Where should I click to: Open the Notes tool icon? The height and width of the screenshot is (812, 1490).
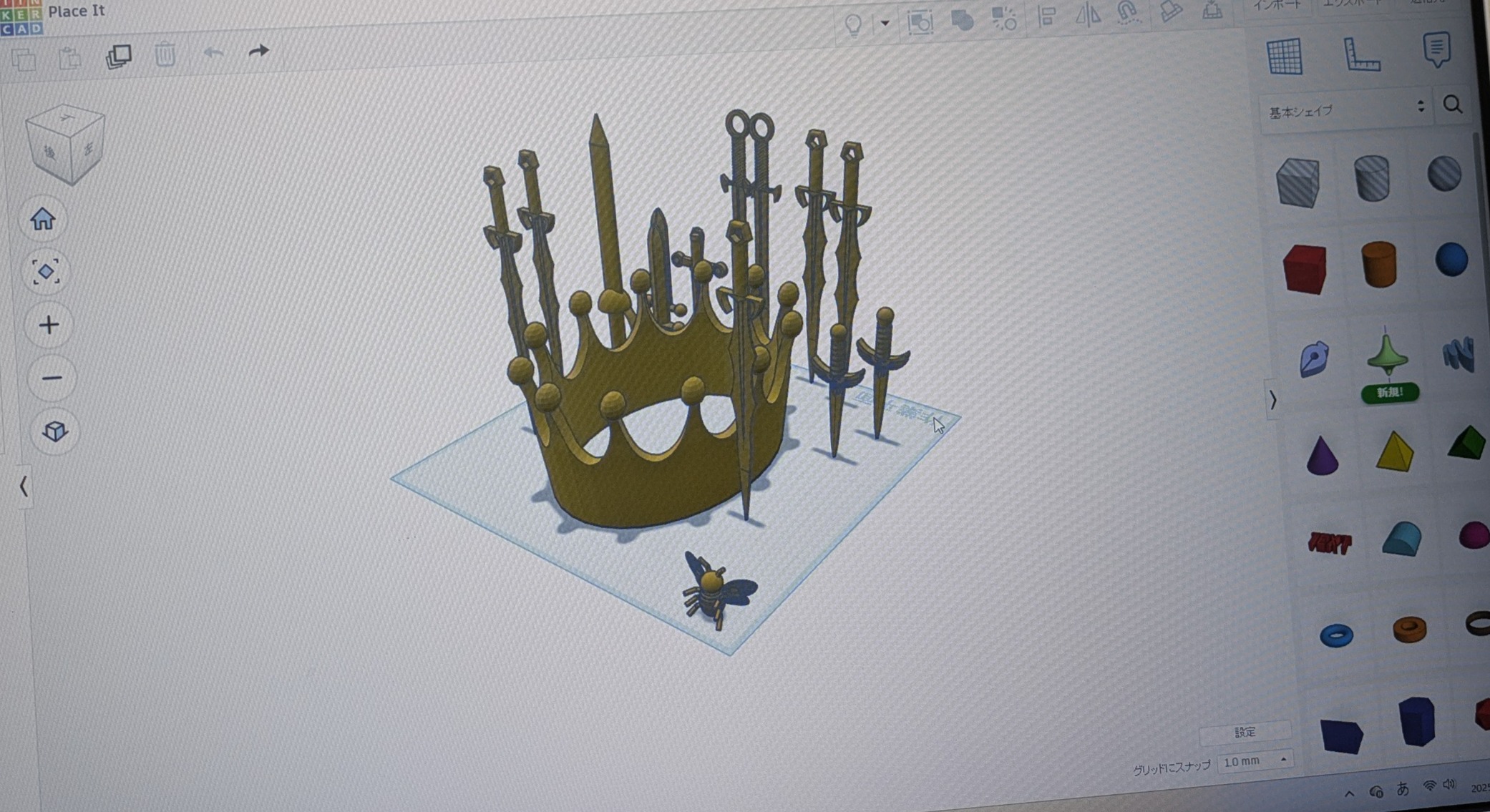(1436, 49)
